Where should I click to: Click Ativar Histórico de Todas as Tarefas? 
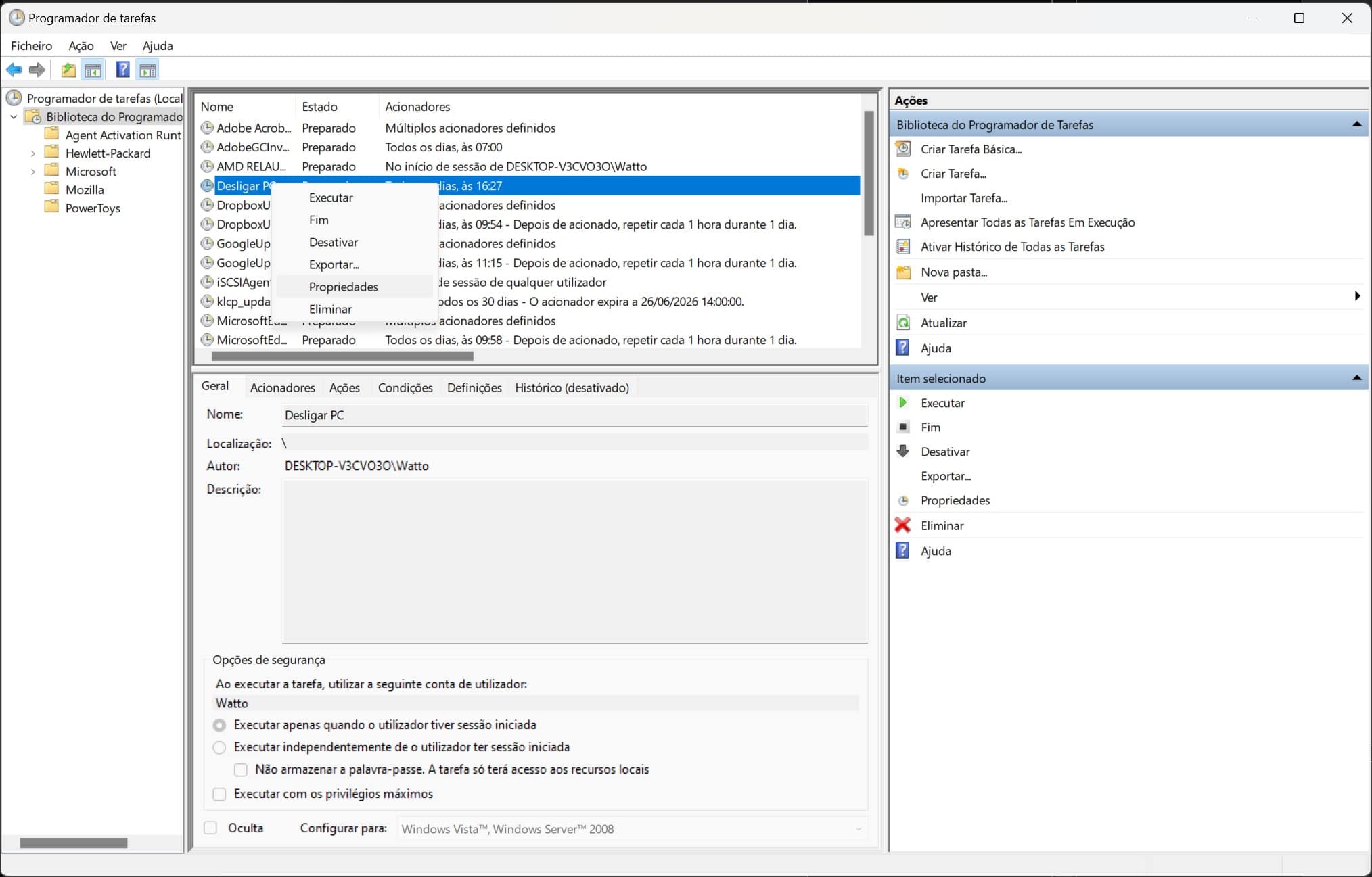1012,247
